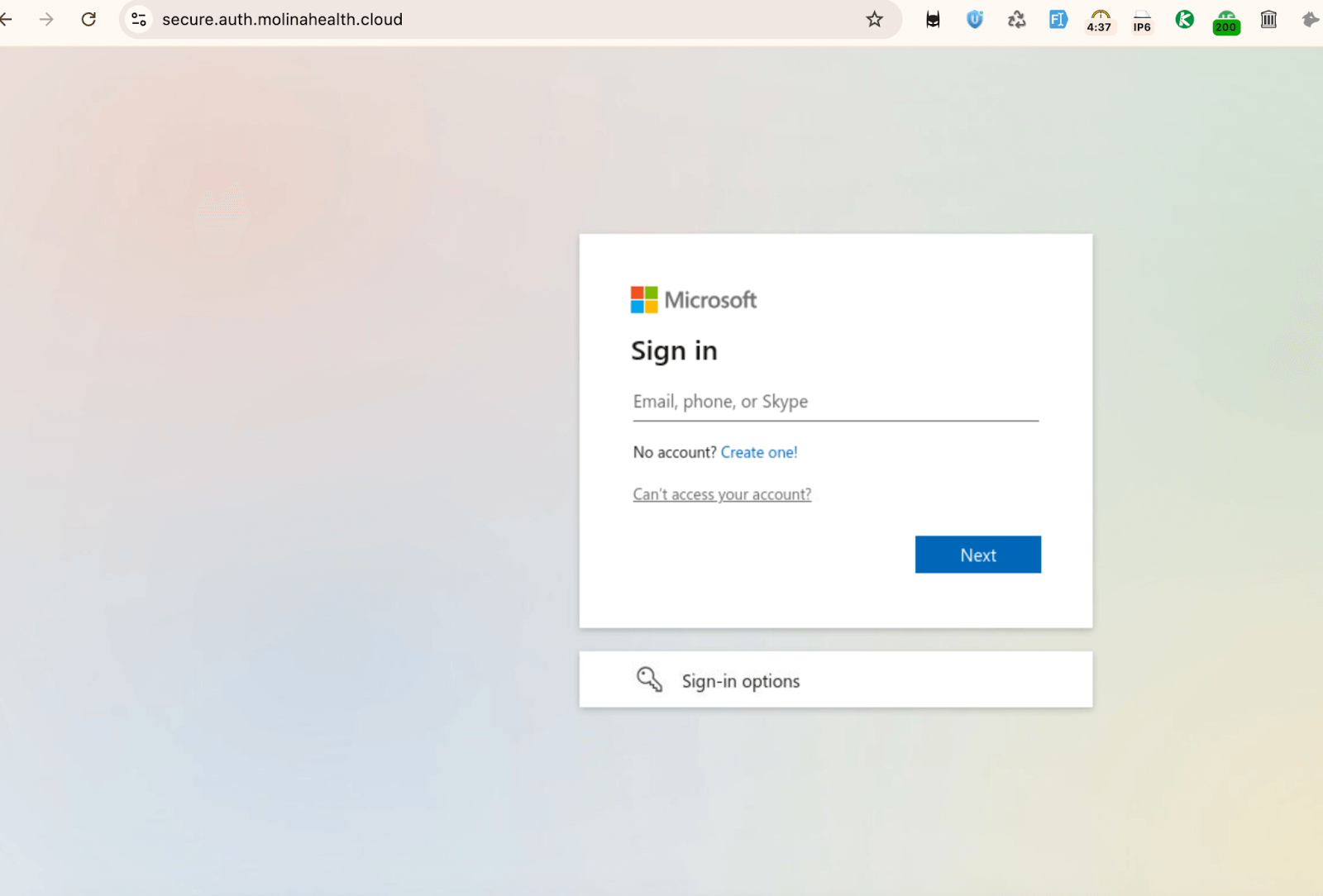The width and height of the screenshot is (1323, 896).
Task: Click the browser forward arrow
Action: click(x=46, y=19)
